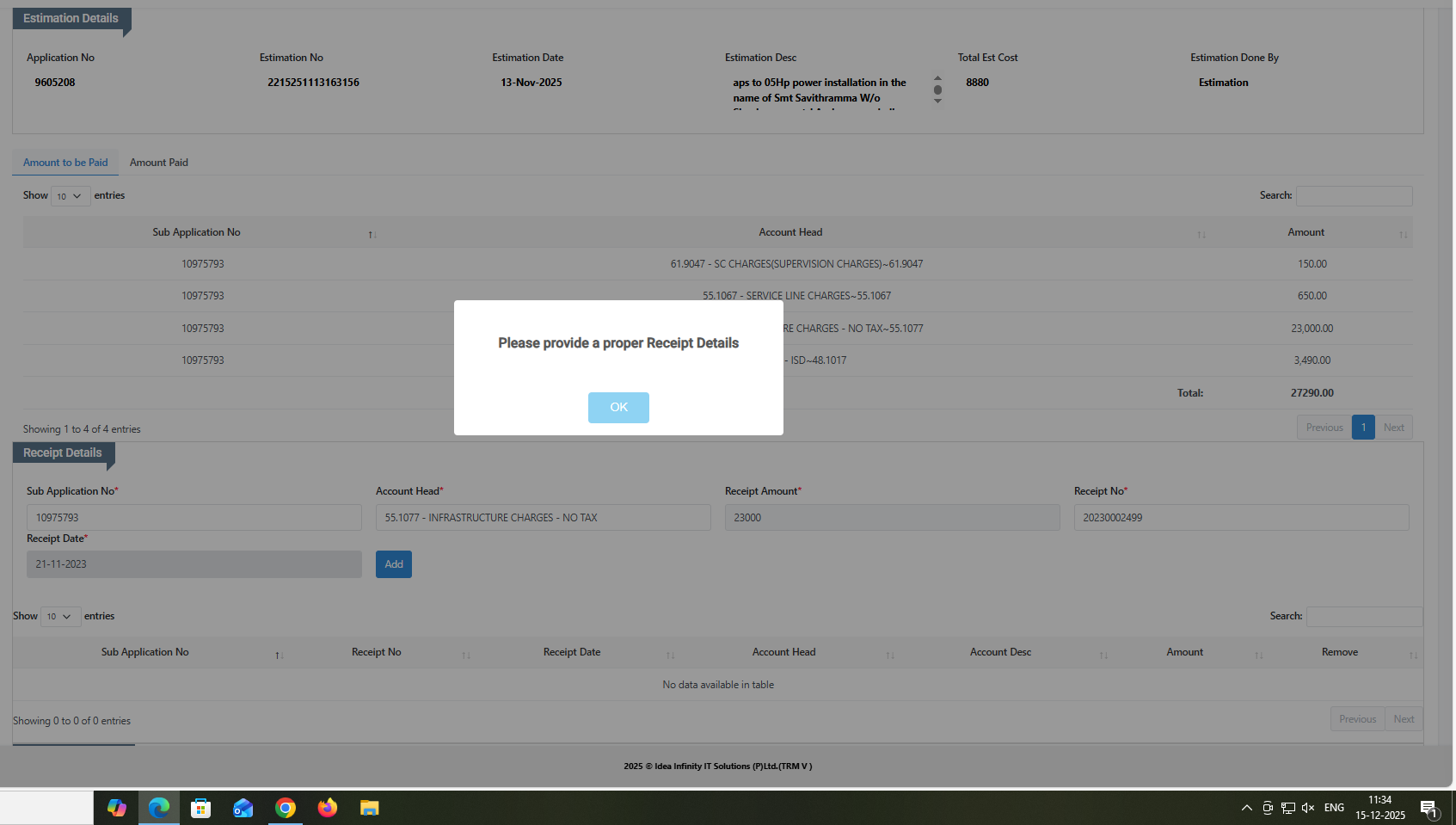
Task: Click the amount 23,000.00 cell
Action: (x=1312, y=329)
